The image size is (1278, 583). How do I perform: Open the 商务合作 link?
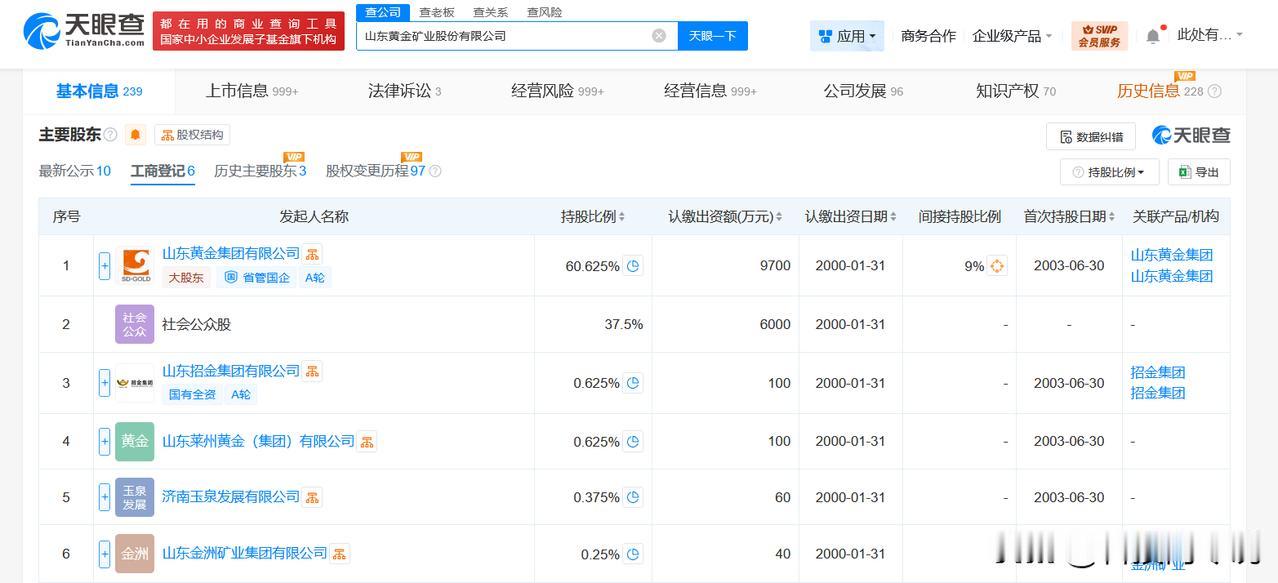(928, 36)
